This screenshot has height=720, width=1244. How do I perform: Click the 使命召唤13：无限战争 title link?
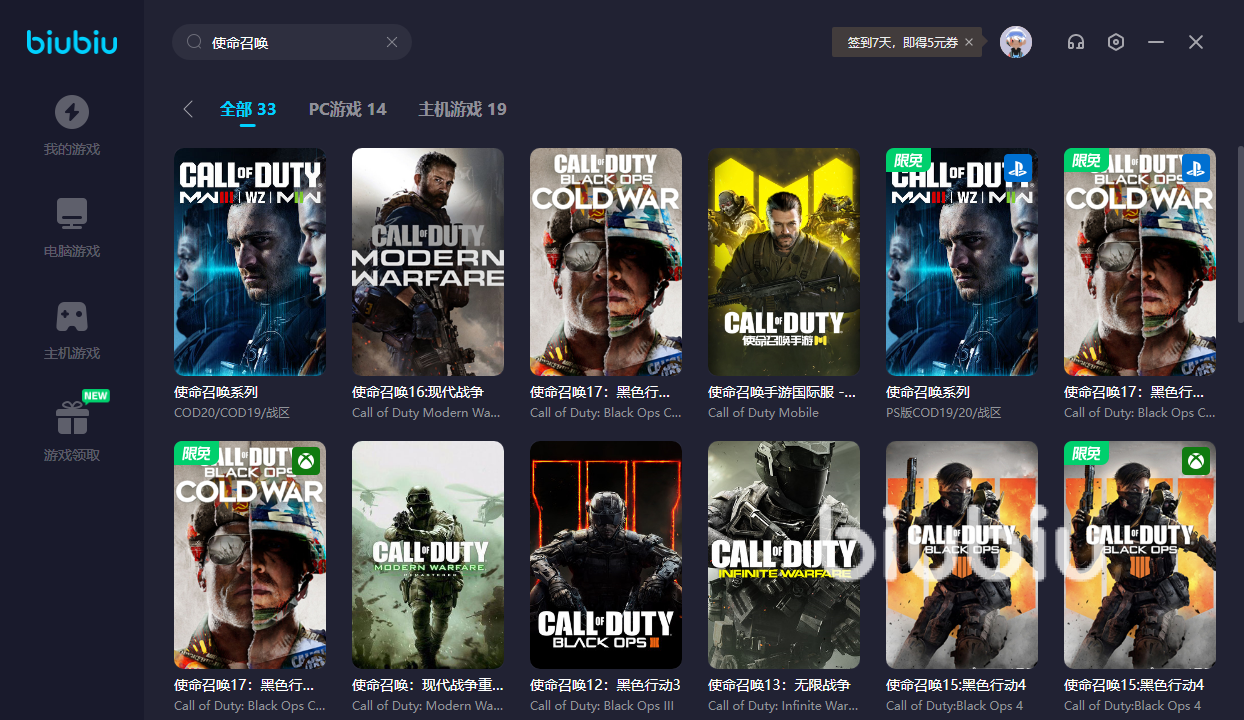click(x=779, y=685)
